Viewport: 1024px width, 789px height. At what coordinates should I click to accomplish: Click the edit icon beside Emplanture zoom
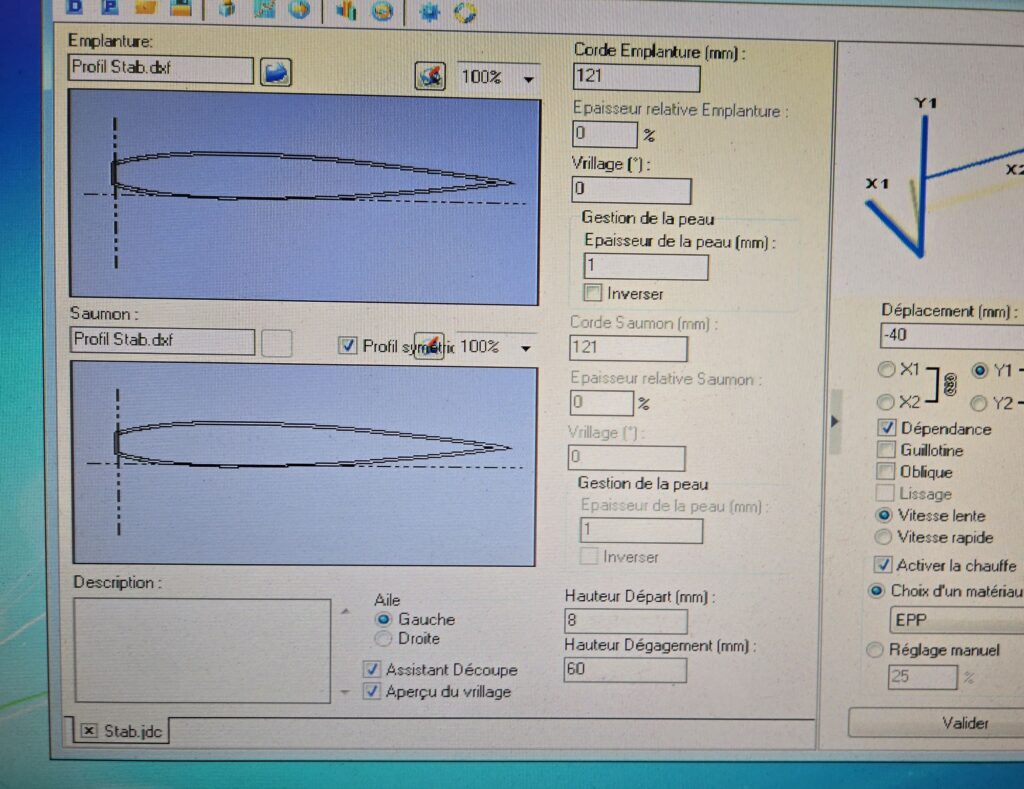[430, 77]
